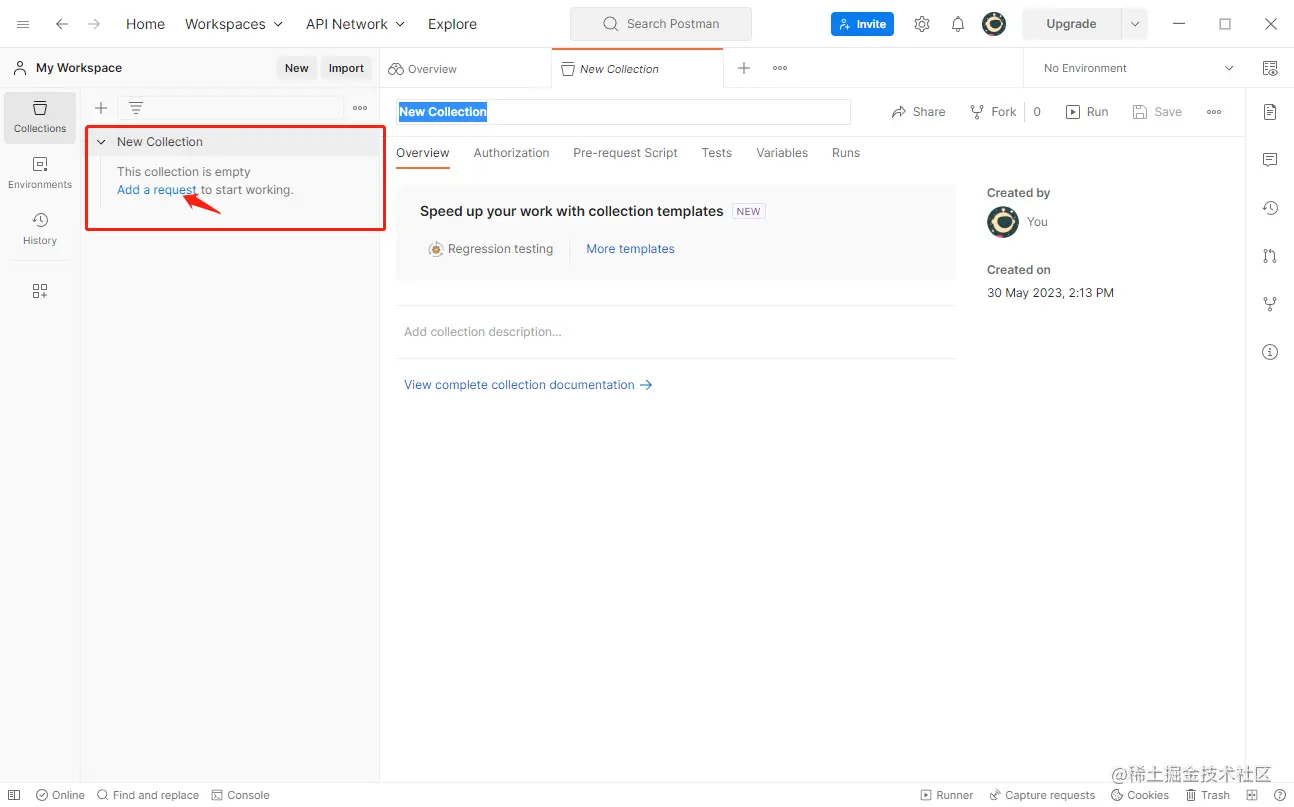
Task: Go forward using the right arrow
Action: 94,24
